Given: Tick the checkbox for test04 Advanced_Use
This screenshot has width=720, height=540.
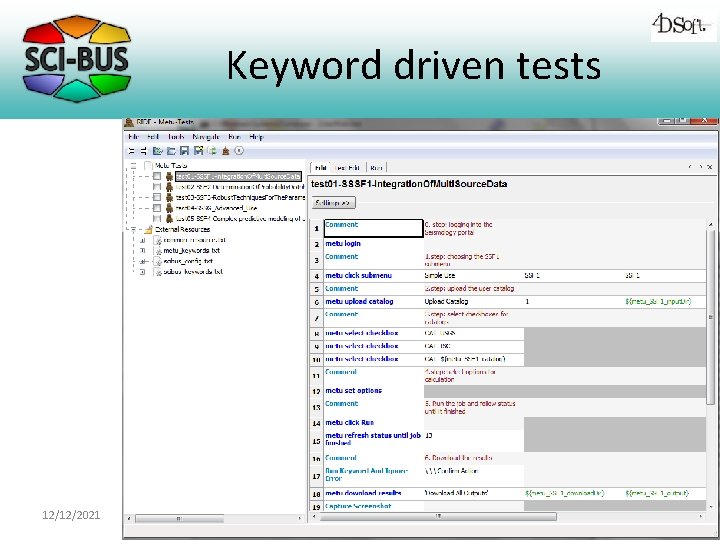Looking at the screenshot, I should tap(157, 208).
